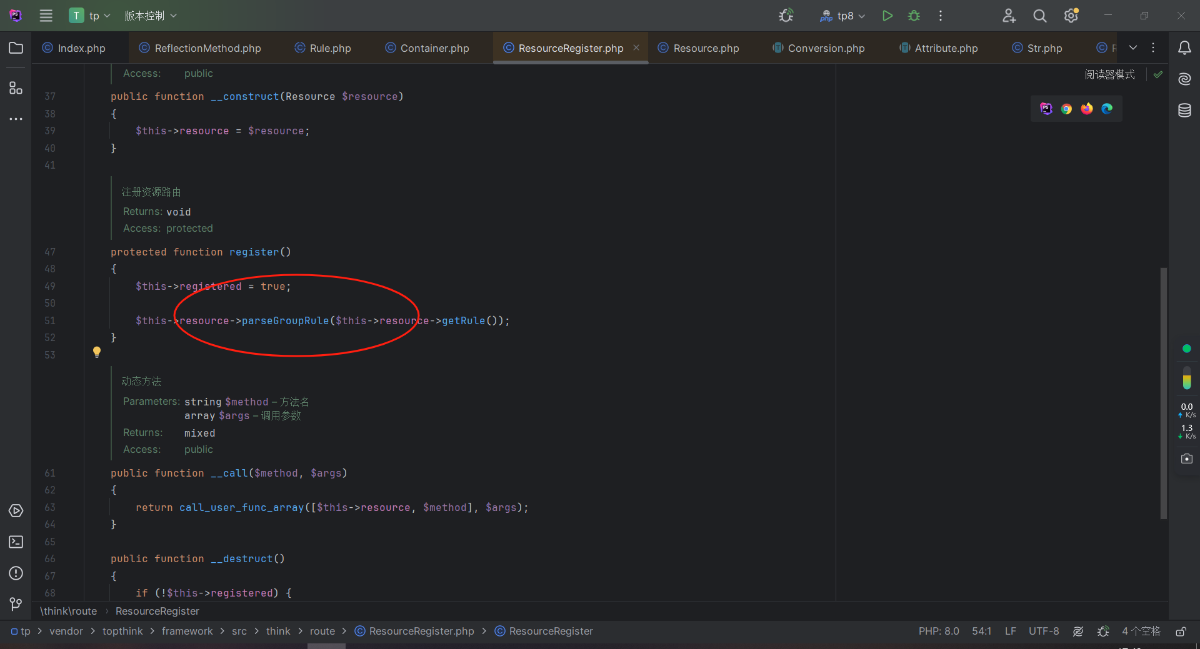Open the Database tool window on the right

tap(1185, 110)
